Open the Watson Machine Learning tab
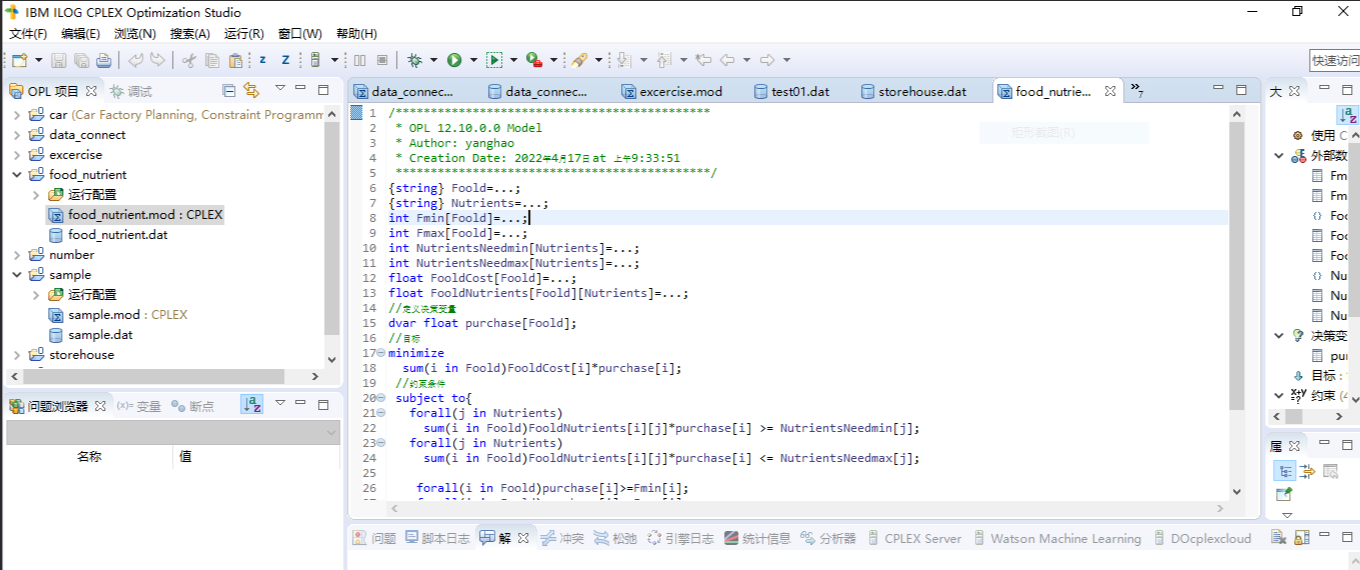Screen dimensions: 1360x570 tap(1056, 538)
